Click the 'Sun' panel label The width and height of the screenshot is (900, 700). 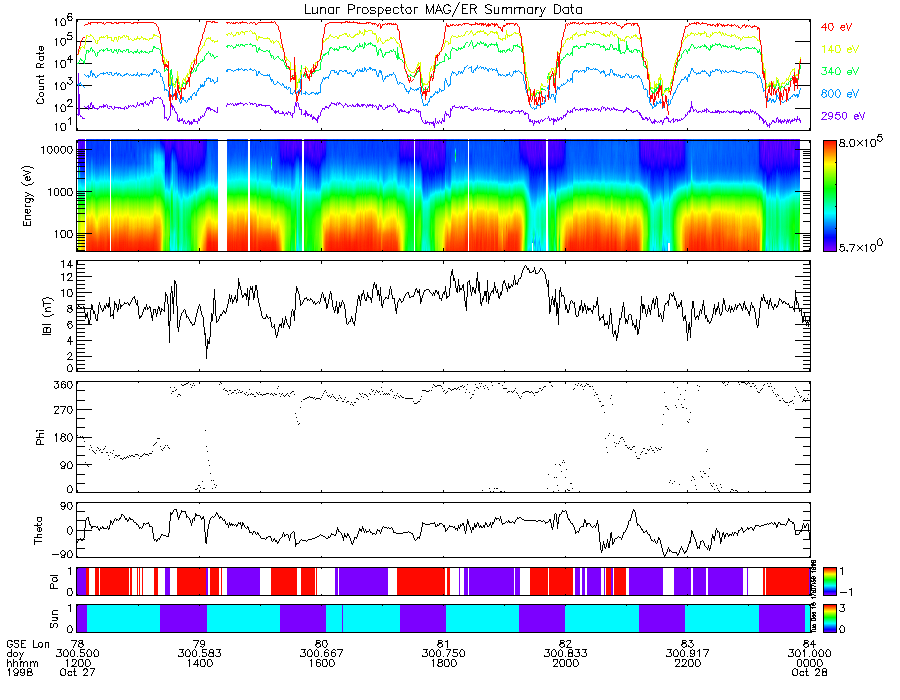(55, 619)
